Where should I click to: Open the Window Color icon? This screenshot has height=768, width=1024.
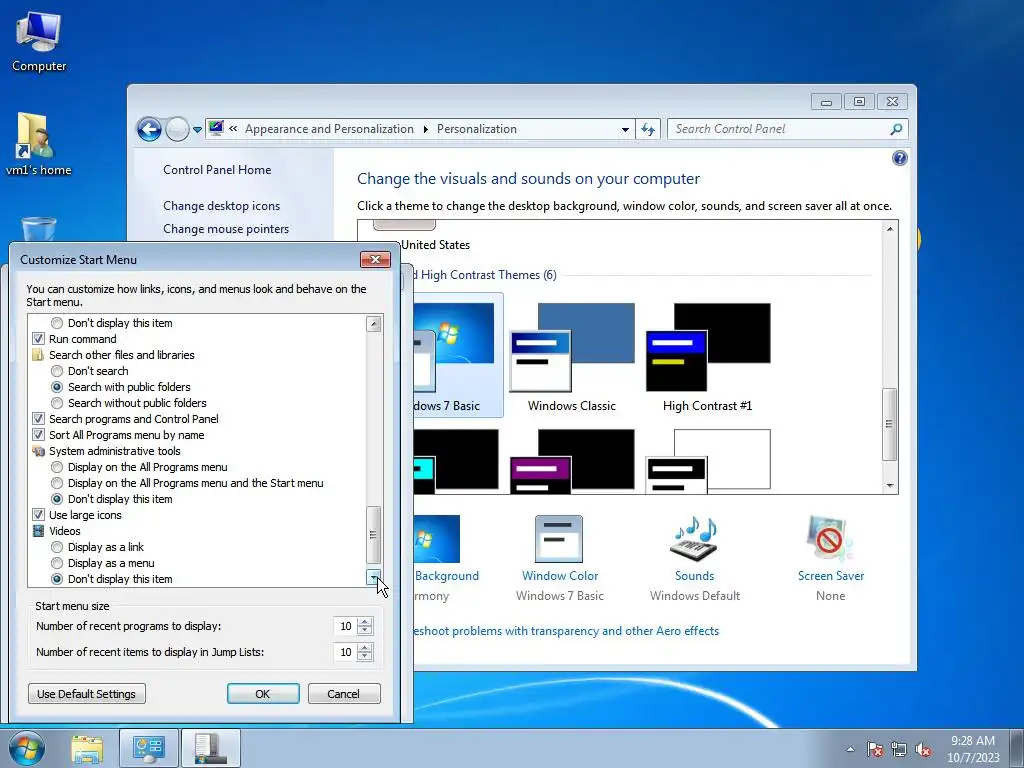coord(559,539)
